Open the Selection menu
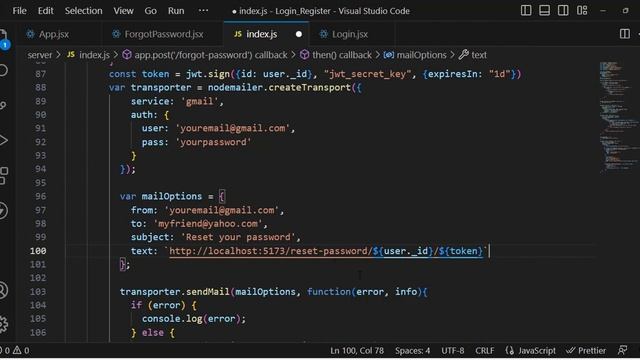This screenshot has height=360, width=640. click(x=83, y=11)
